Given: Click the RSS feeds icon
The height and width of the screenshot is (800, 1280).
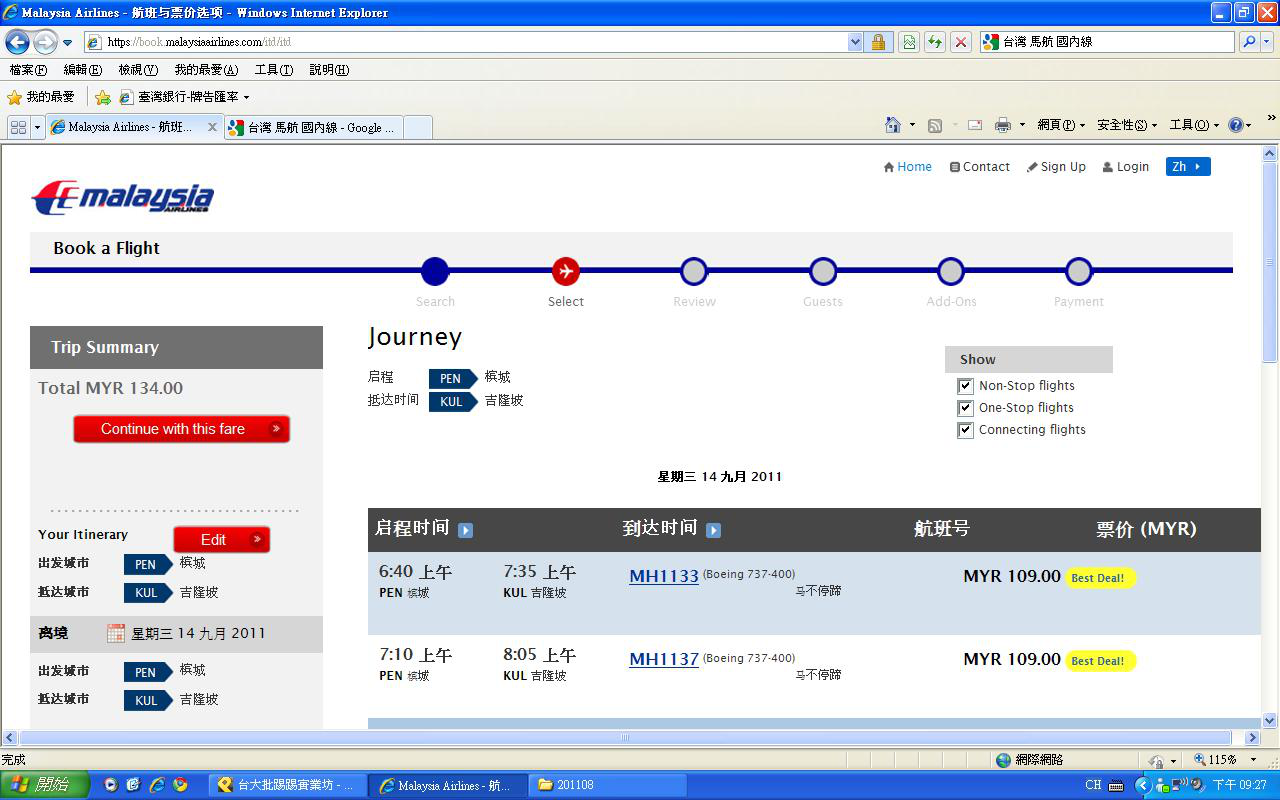Looking at the screenshot, I should [x=935, y=125].
